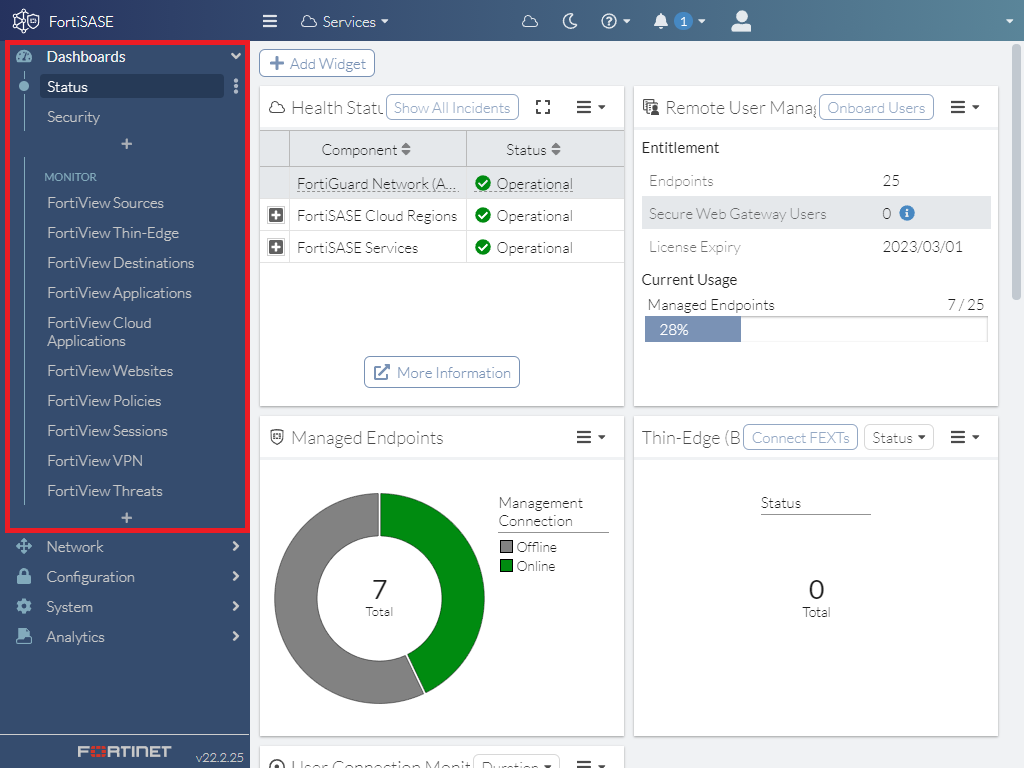
Task: Expand the FortiSASE Services row
Action: pos(276,247)
